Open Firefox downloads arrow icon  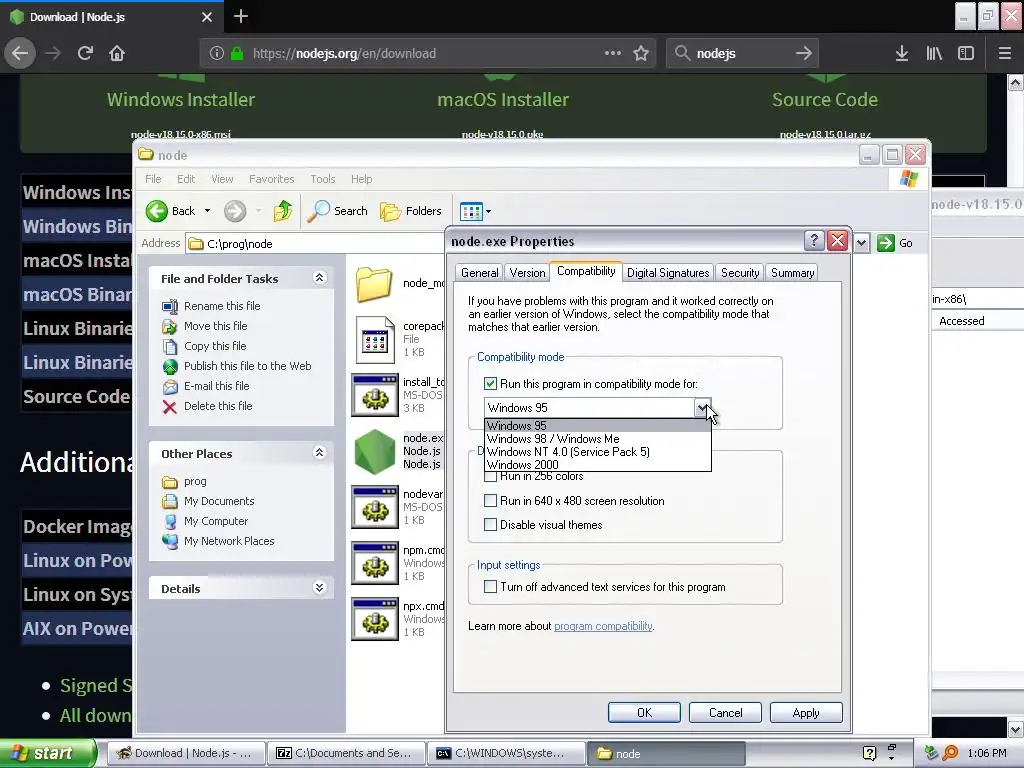tap(902, 53)
